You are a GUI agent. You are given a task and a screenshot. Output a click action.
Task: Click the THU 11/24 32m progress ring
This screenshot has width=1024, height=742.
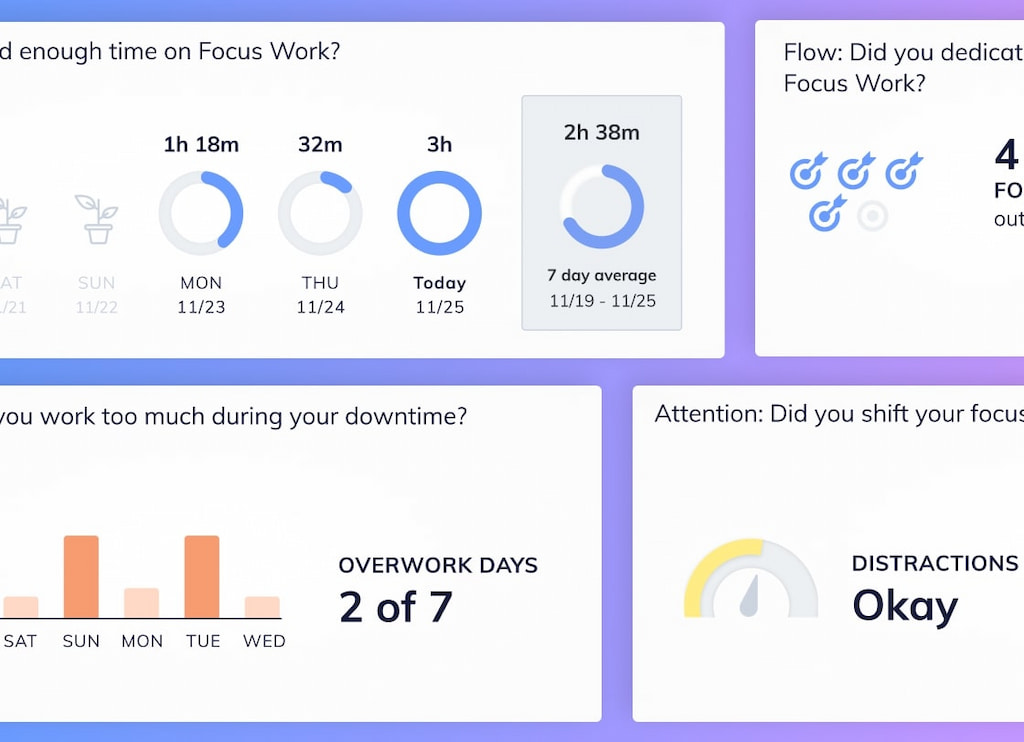pos(320,209)
